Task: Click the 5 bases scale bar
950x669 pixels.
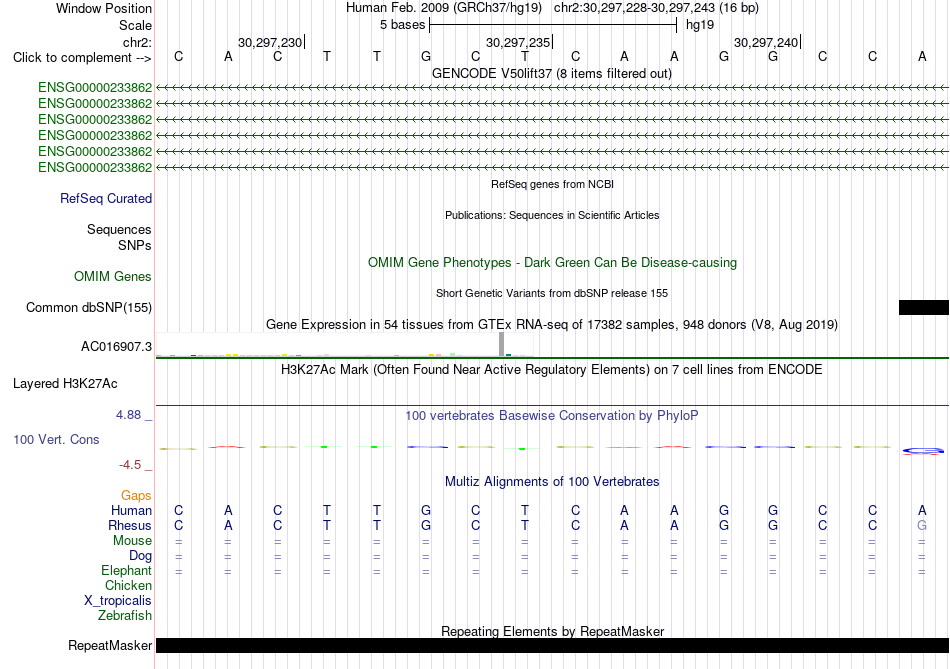Action: pos(553,25)
